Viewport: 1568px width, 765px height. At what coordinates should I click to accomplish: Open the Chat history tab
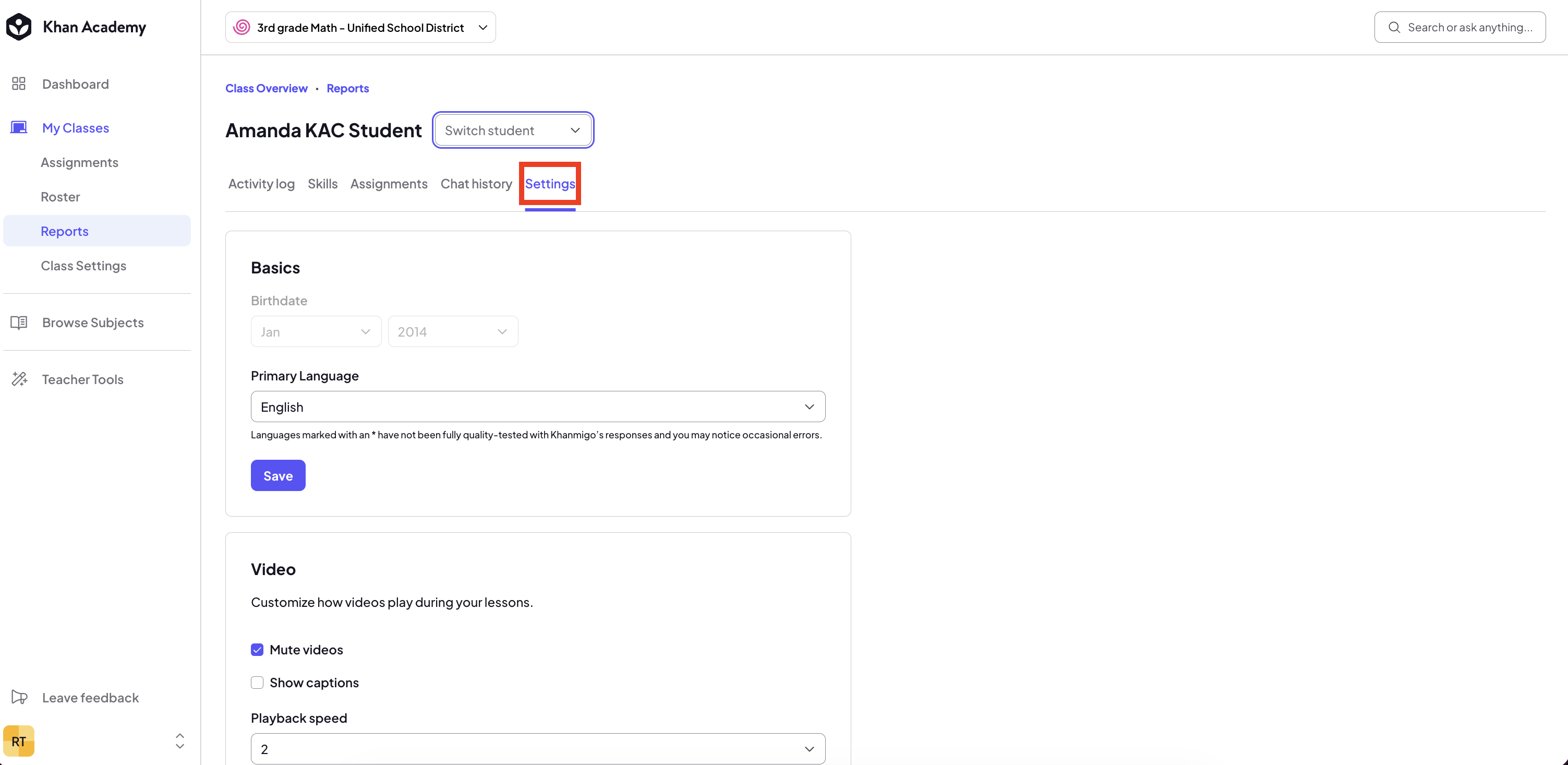[476, 184]
